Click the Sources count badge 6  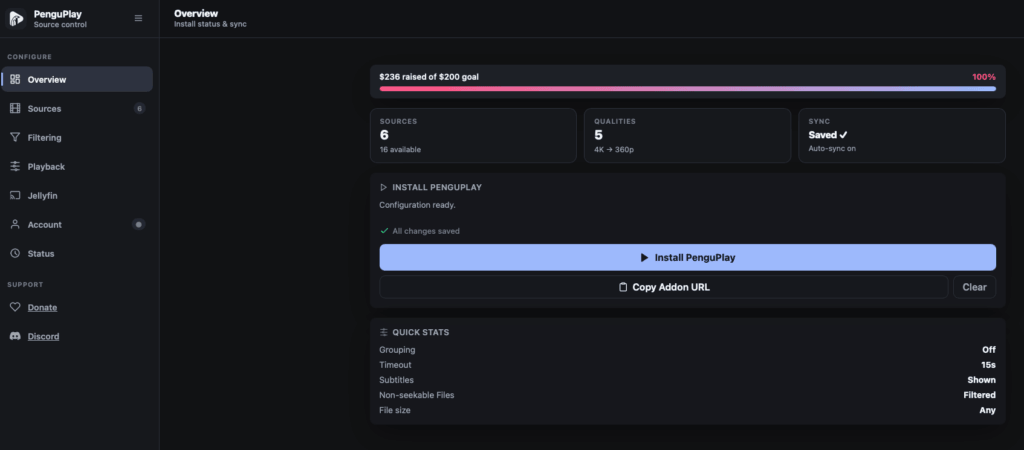(139, 108)
